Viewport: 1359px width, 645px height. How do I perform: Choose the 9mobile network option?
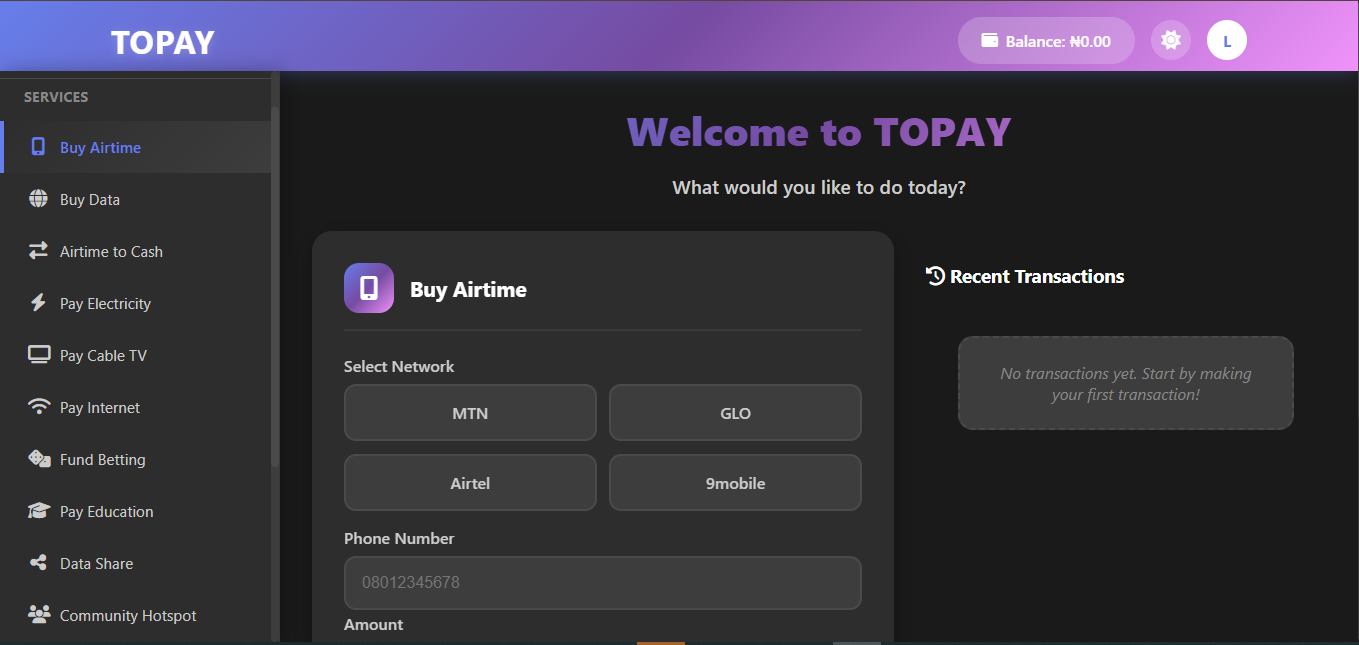click(x=735, y=483)
